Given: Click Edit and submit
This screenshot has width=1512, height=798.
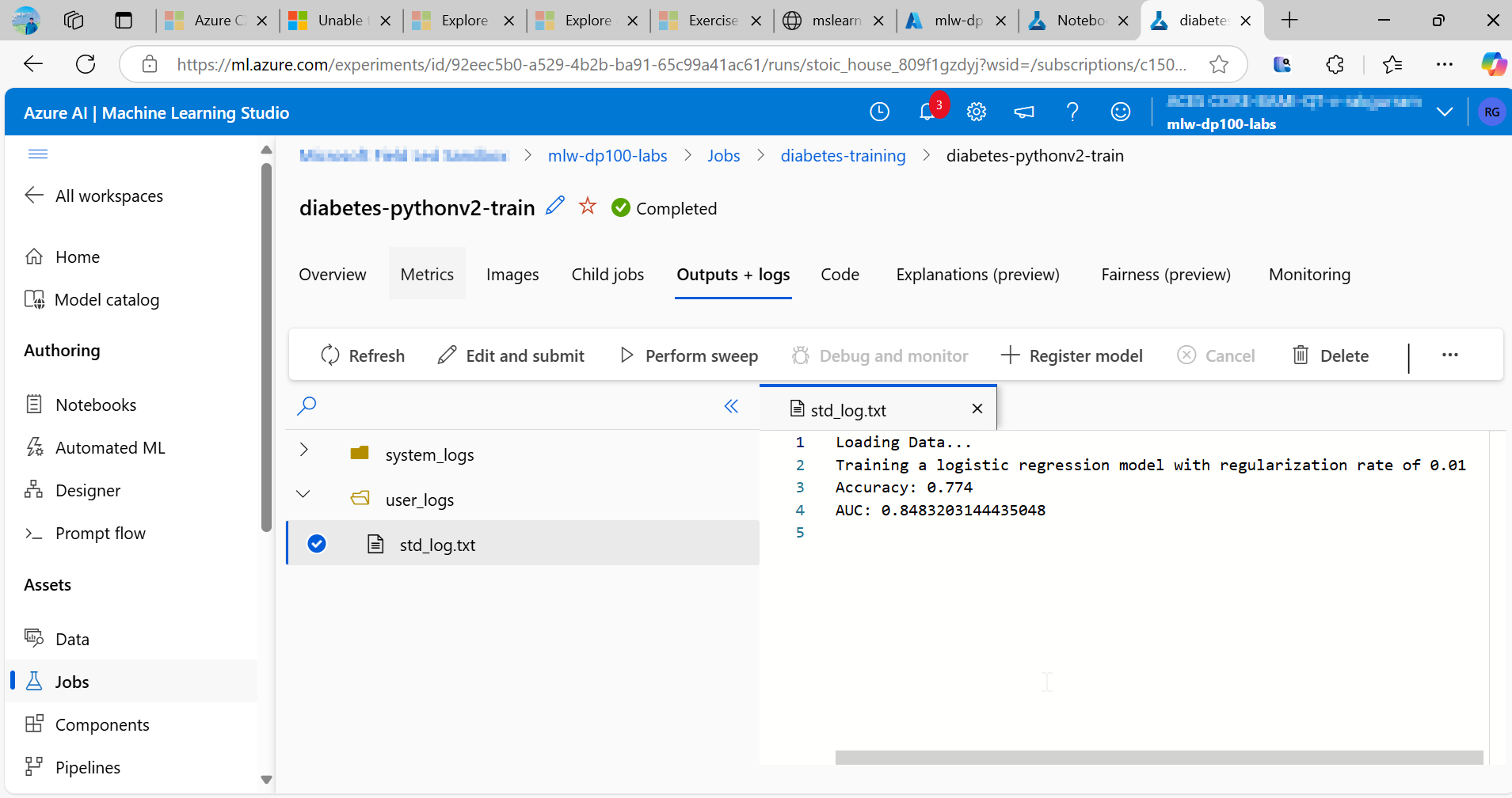Looking at the screenshot, I should click(x=511, y=355).
